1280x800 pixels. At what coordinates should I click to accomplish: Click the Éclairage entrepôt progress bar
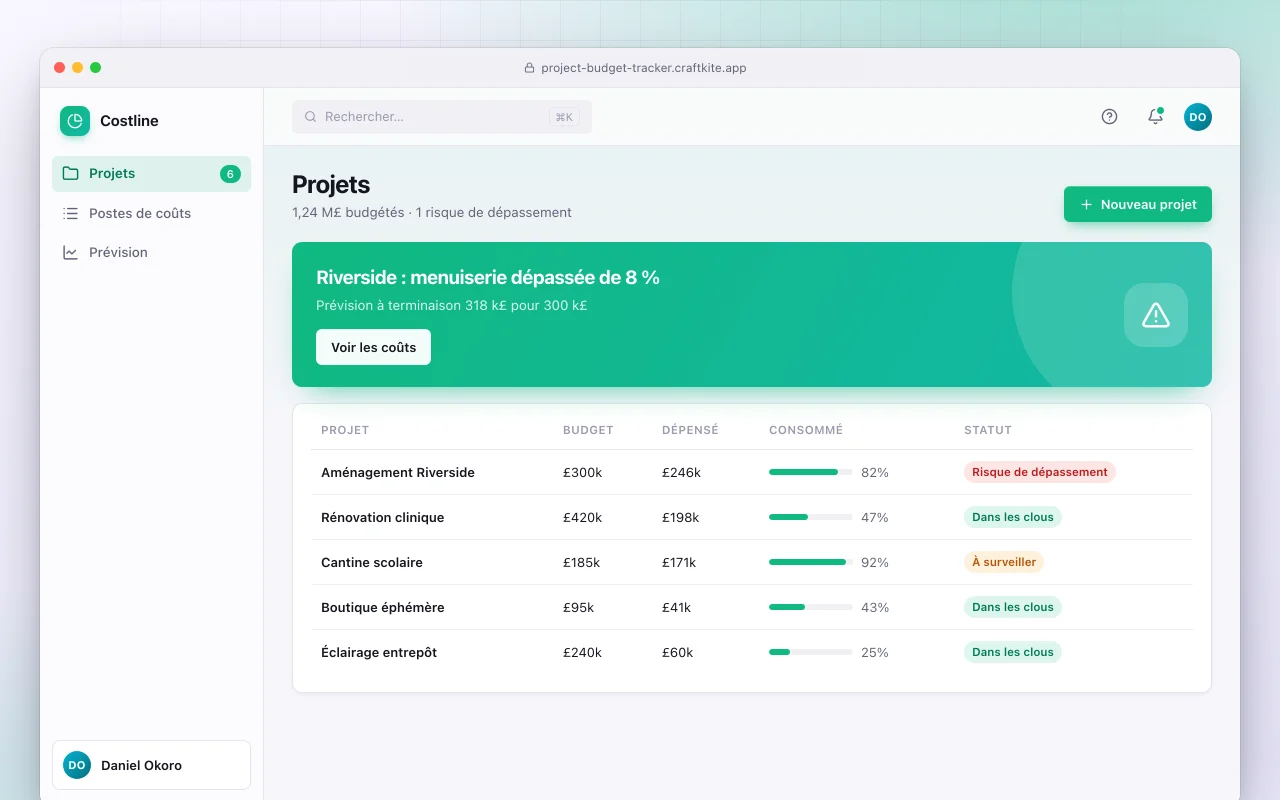(811, 652)
